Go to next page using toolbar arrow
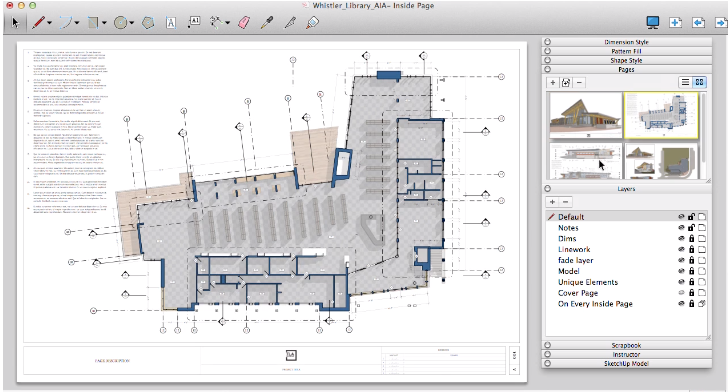Viewport: 728px width, 392px height. tap(721, 22)
